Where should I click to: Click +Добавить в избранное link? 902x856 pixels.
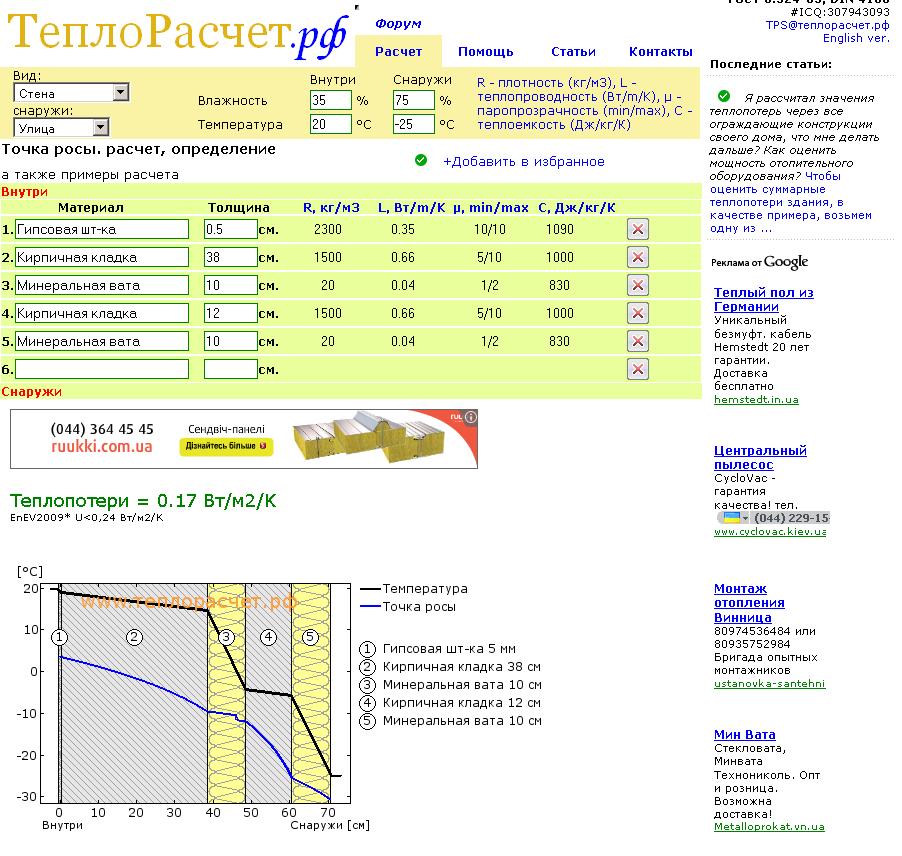click(x=523, y=162)
